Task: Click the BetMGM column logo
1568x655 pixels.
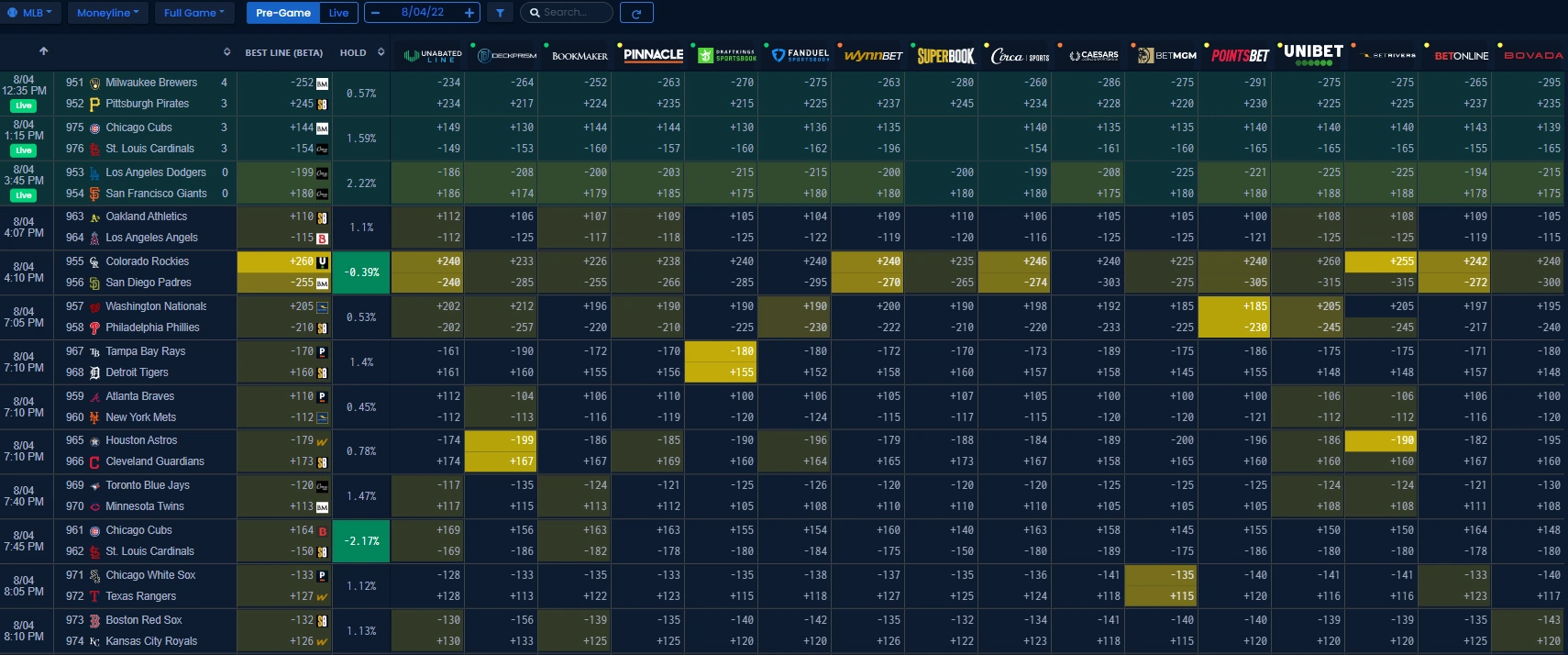Action: tap(1166, 56)
